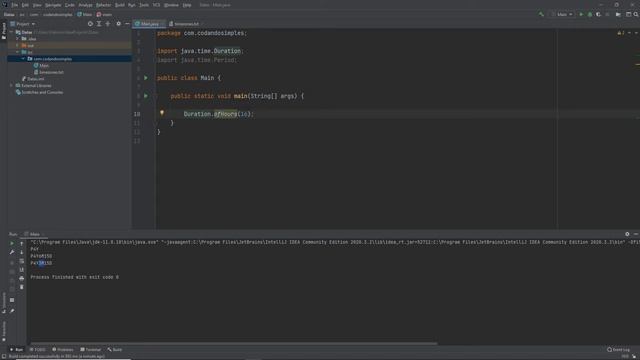This screenshot has width=640, height=360.
Task: Click Expand All icon in Project panel
Action: [x=99, y=24]
